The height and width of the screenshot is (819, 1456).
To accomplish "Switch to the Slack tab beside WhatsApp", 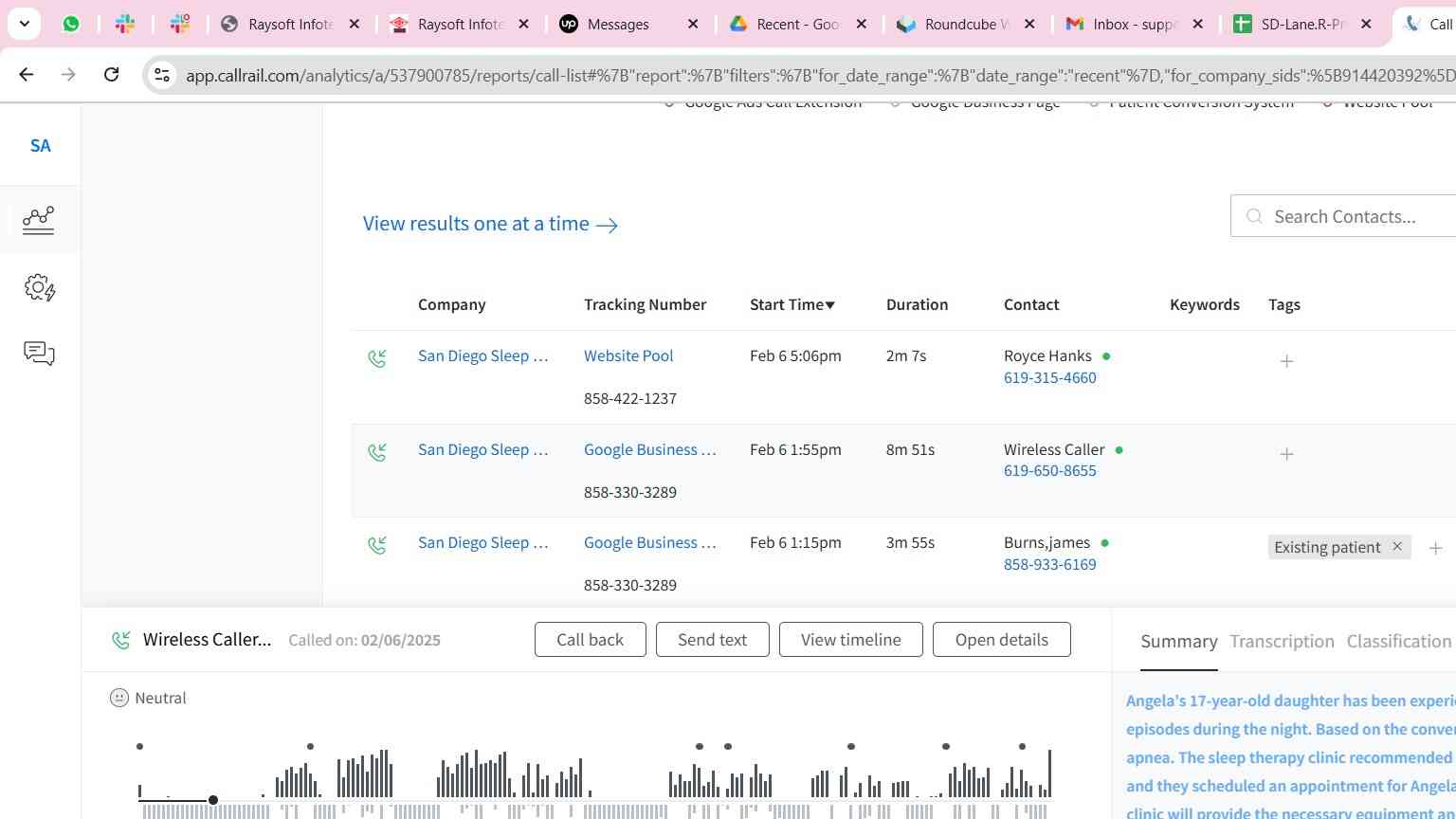I will click(125, 24).
